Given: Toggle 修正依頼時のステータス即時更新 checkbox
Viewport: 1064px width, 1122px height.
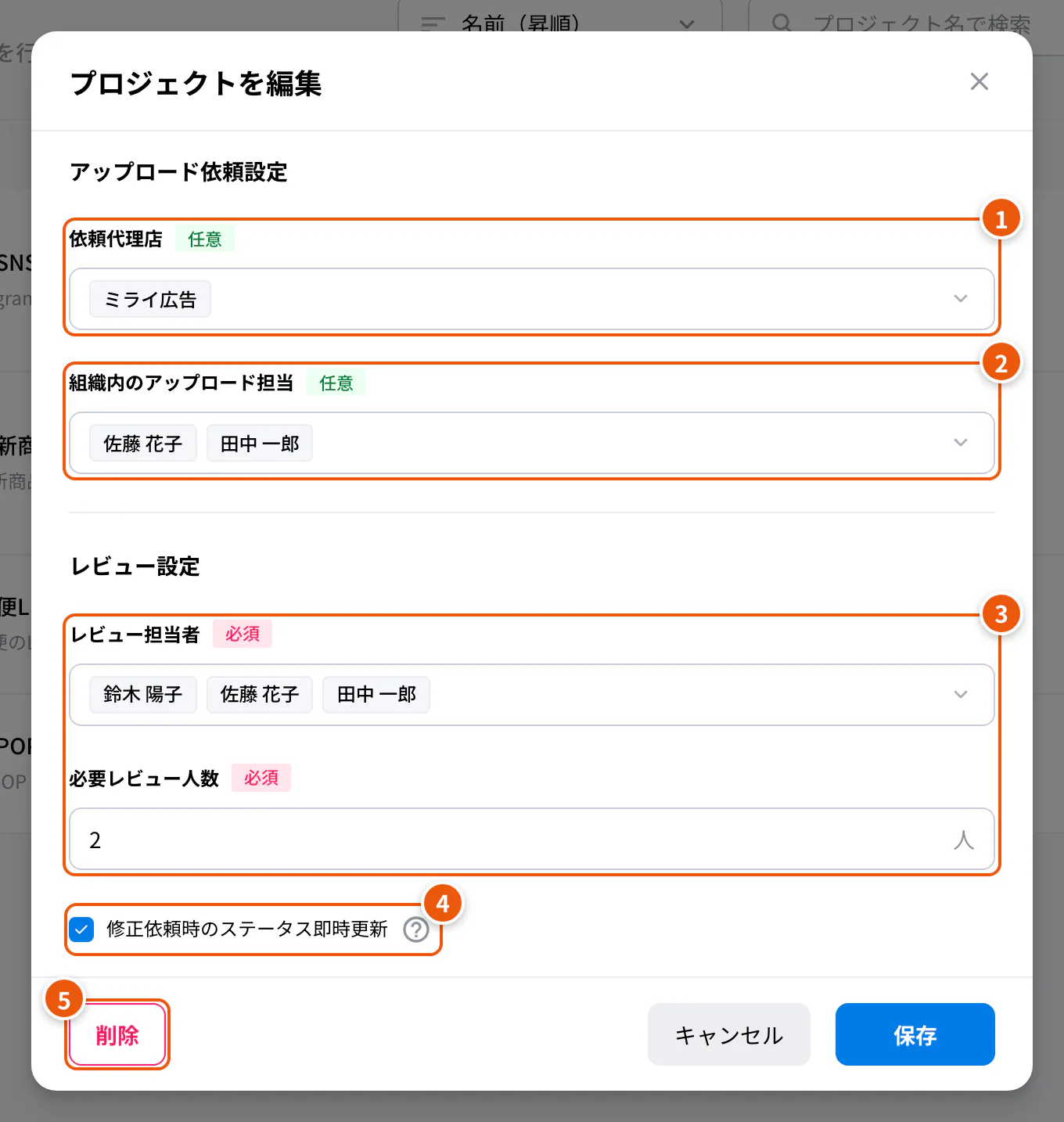Looking at the screenshot, I should (x=81, y=930).
